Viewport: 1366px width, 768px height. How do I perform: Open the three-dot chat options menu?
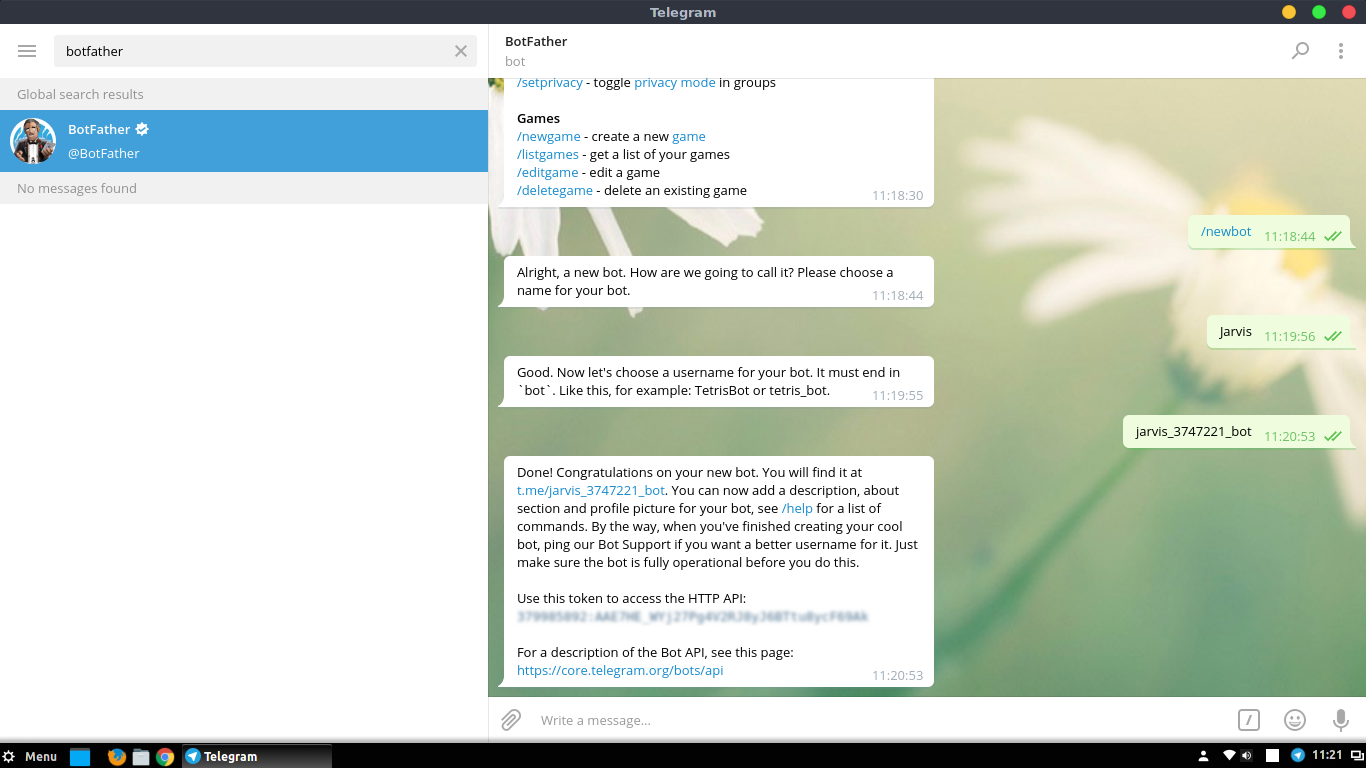(1341, 51)
